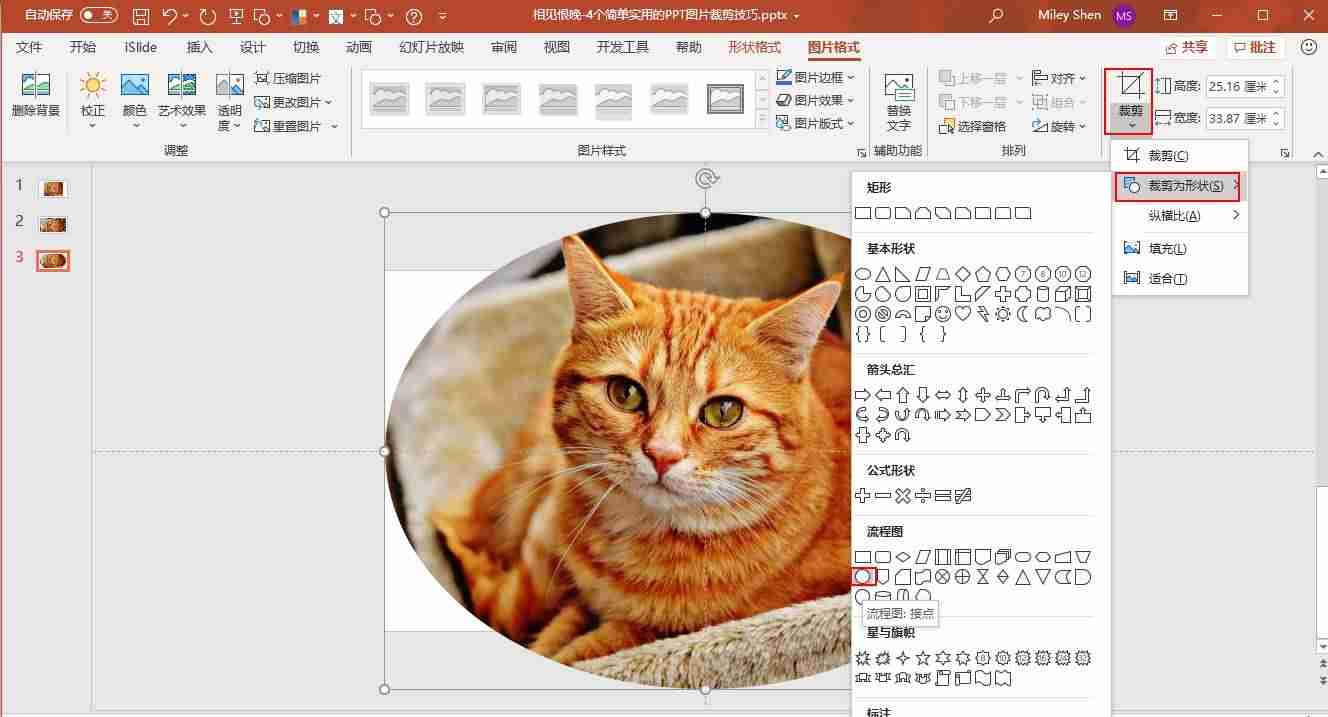Select the left-right double arrow shape
The width and height of the screenshot is (1328, 717).
[x=943, y=395]
